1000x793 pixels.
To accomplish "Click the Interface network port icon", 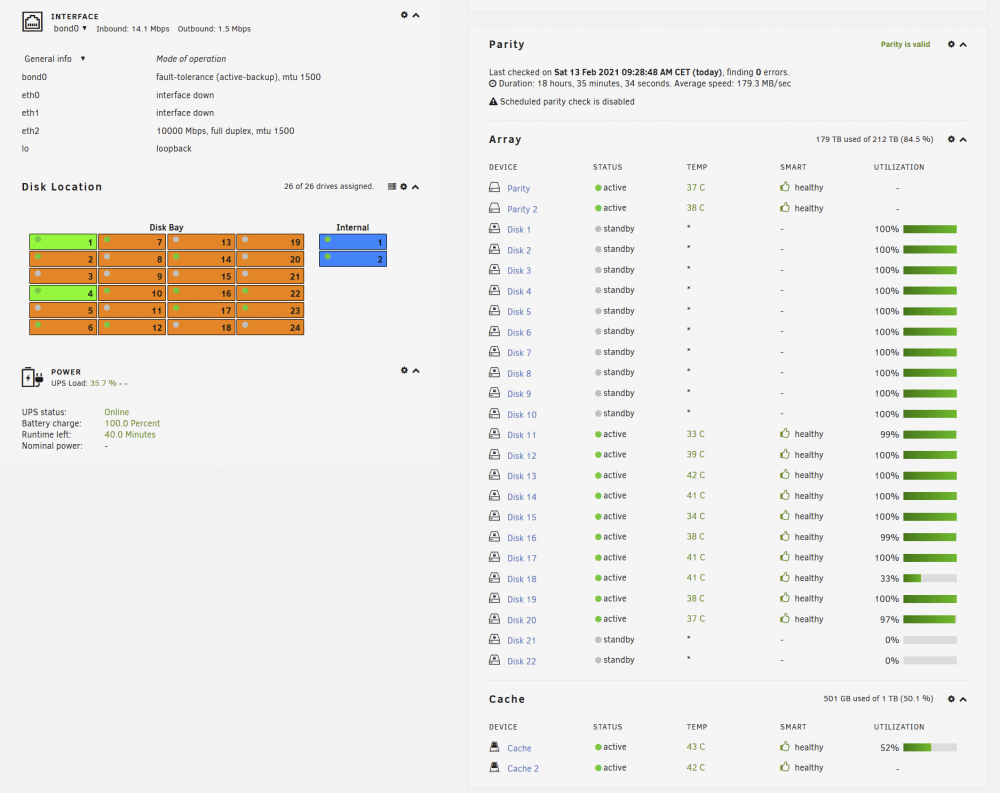I will point(32,22).
